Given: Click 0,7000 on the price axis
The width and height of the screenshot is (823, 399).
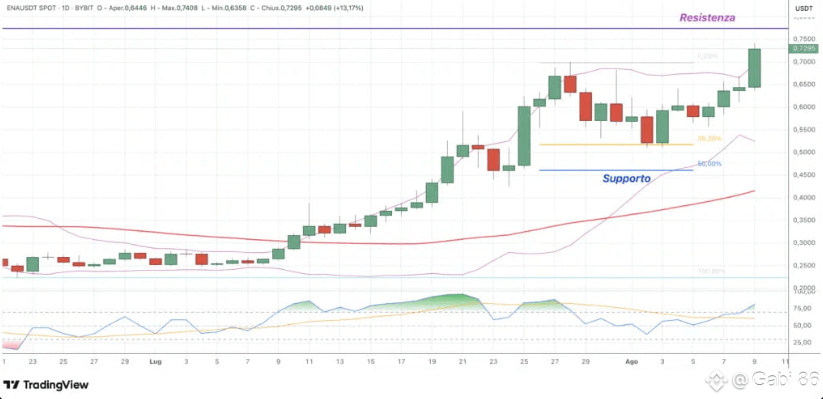Looking at the screenshot, I should (x=804, y=62).
